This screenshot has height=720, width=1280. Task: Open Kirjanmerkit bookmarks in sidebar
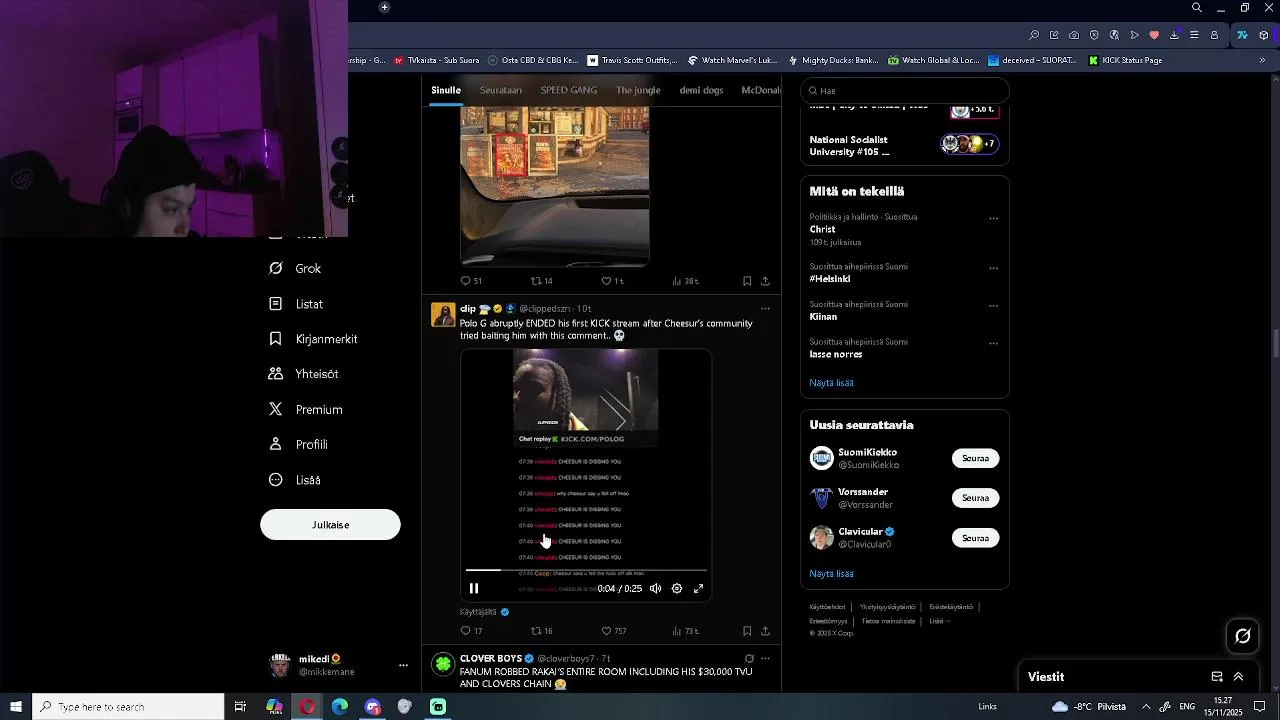[x=313, y=339]
